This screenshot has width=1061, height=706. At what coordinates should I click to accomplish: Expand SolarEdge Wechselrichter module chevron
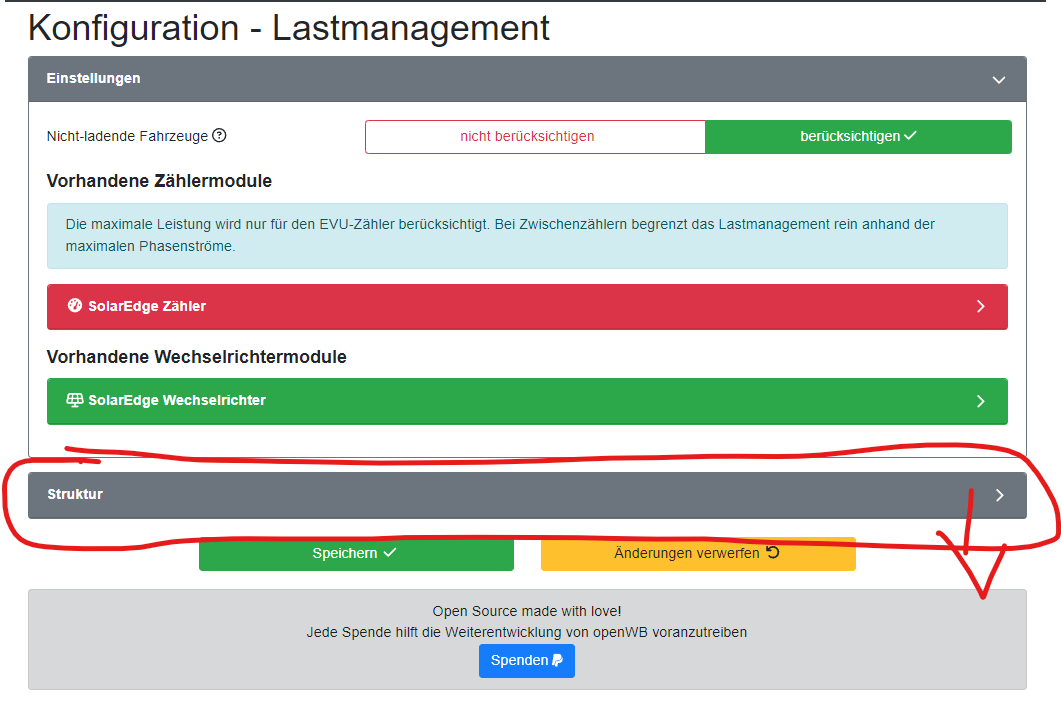[980, 401]
